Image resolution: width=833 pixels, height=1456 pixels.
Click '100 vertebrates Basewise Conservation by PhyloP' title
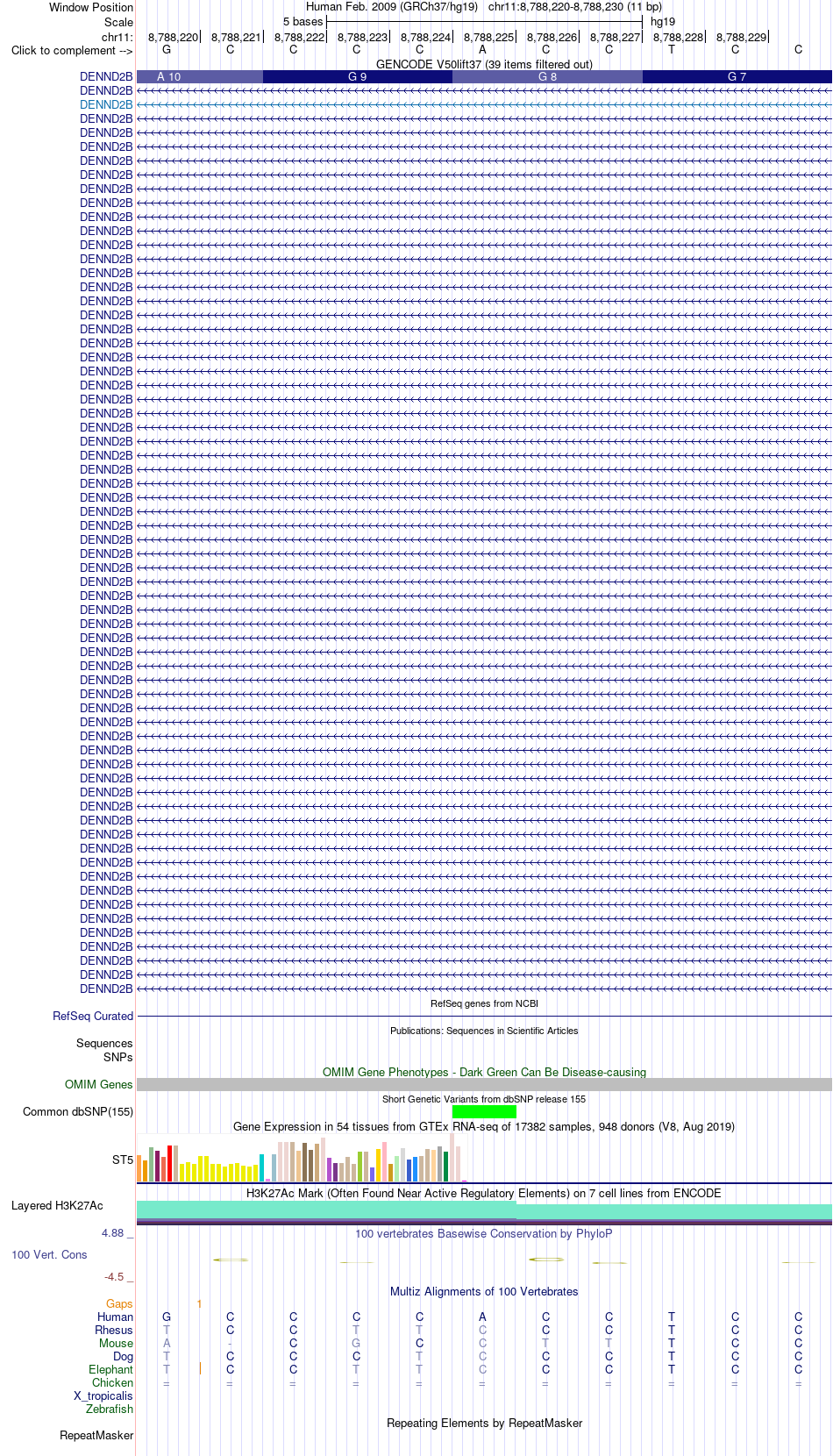click(484, 1233)
